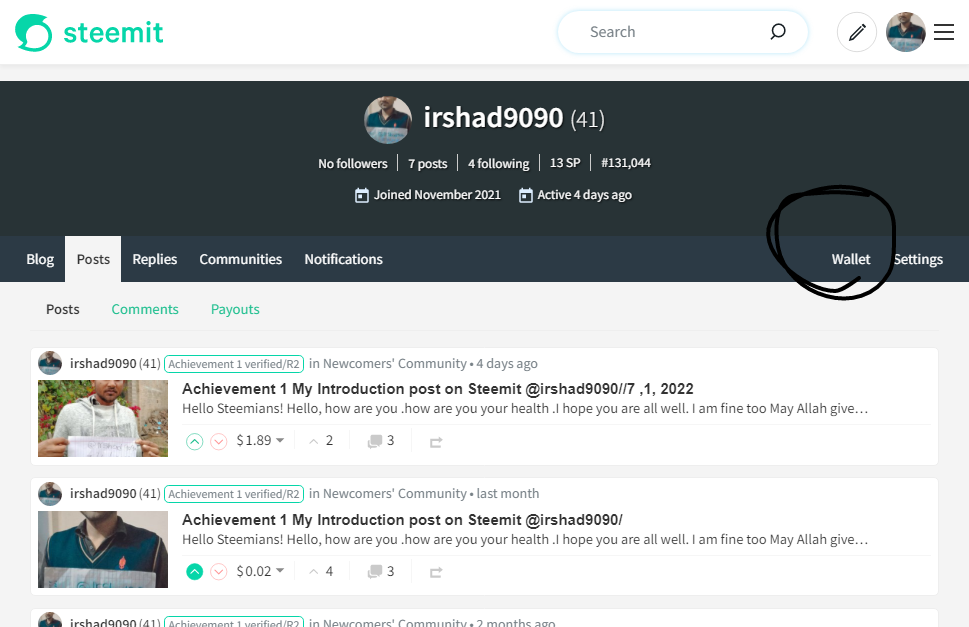The width and height of the screenshot is (969, 627).
Task: Click the irshad9090 profile name heading
Action: coord(493,117)
